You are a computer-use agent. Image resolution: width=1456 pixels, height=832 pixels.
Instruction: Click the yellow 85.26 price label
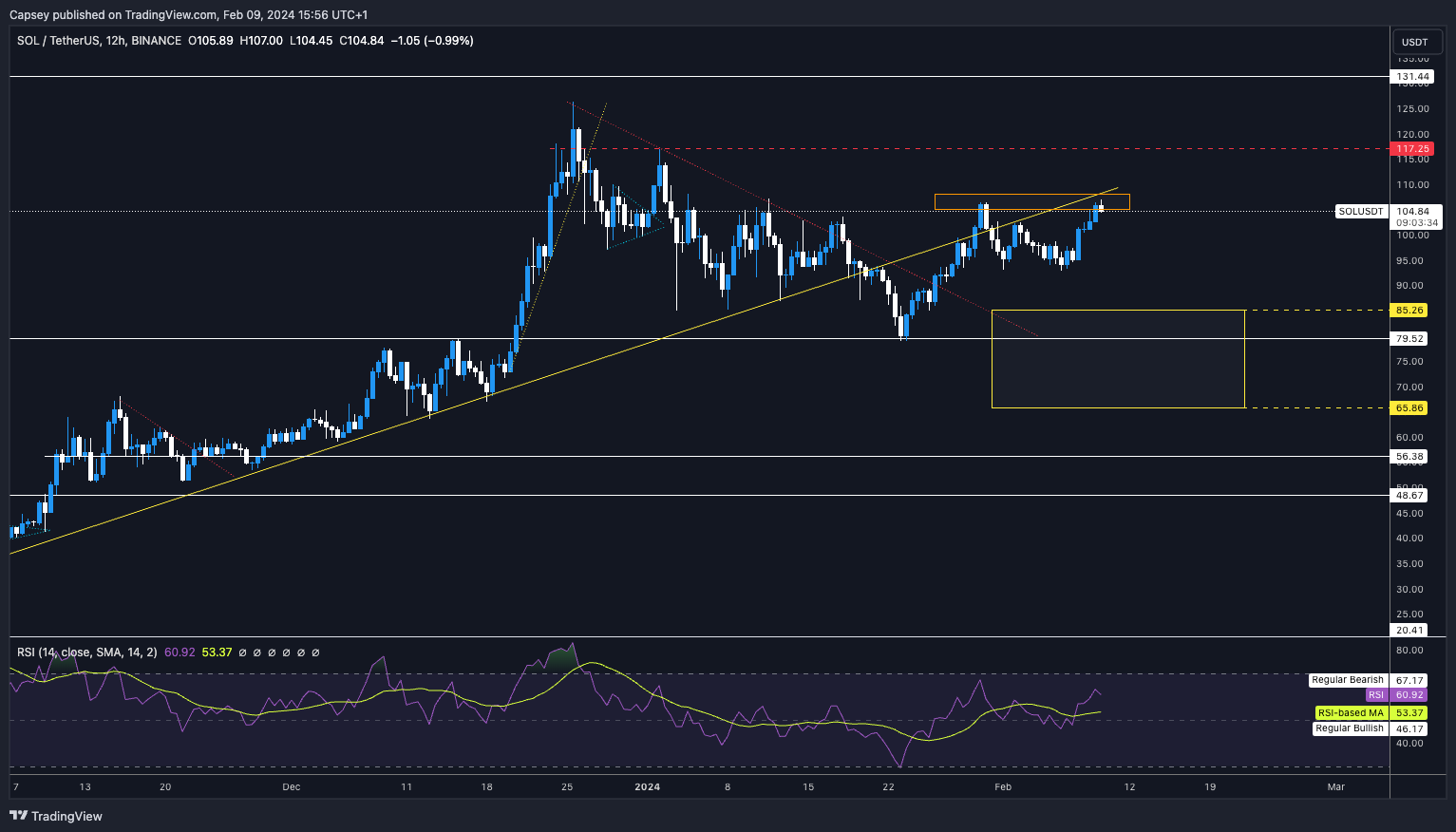[x=1410, y=311]
